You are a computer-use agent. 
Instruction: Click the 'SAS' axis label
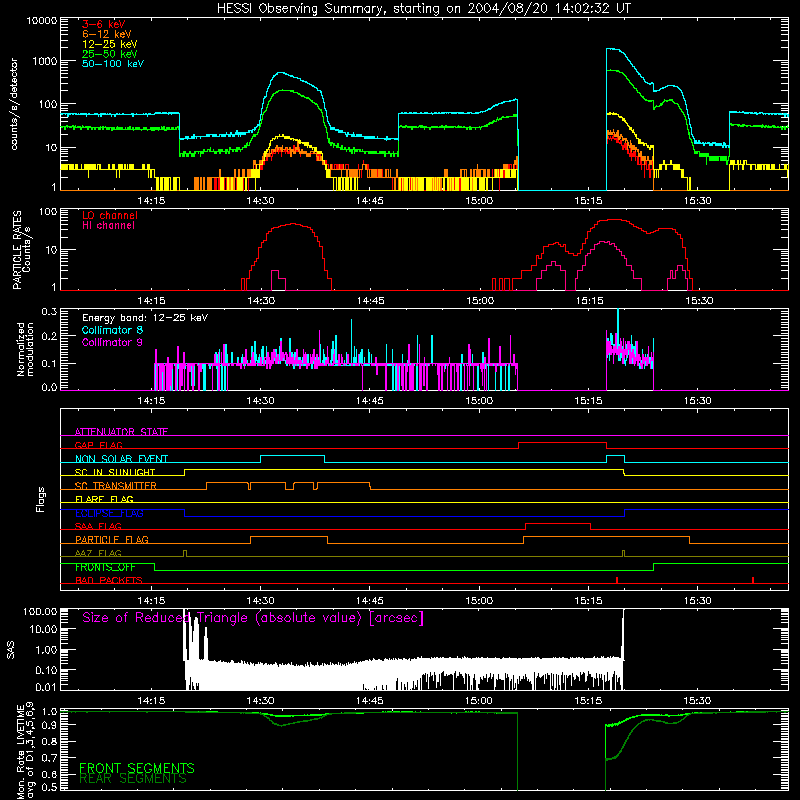click(x=11, y=650)
